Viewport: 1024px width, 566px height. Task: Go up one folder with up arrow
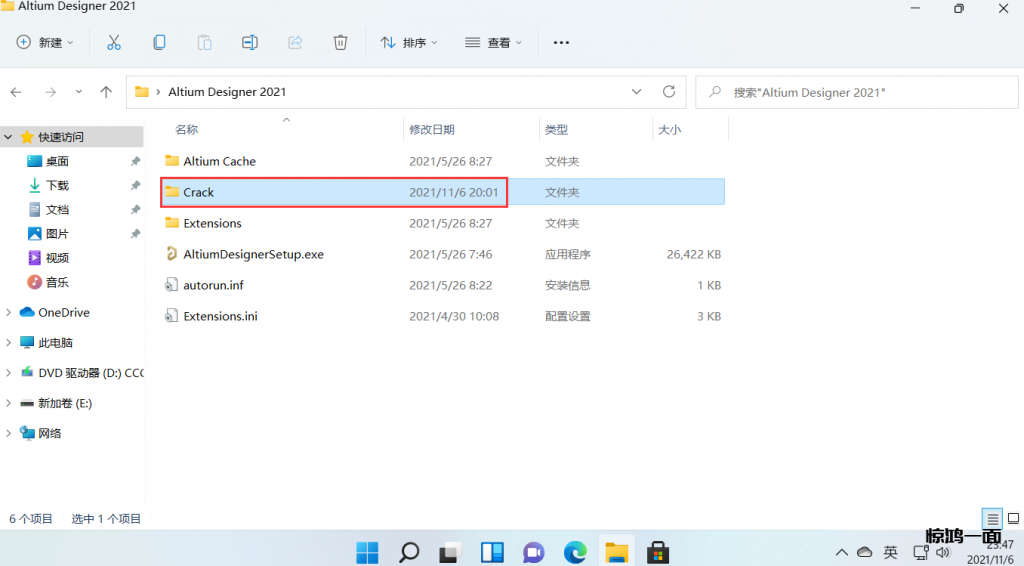(106, 92)
